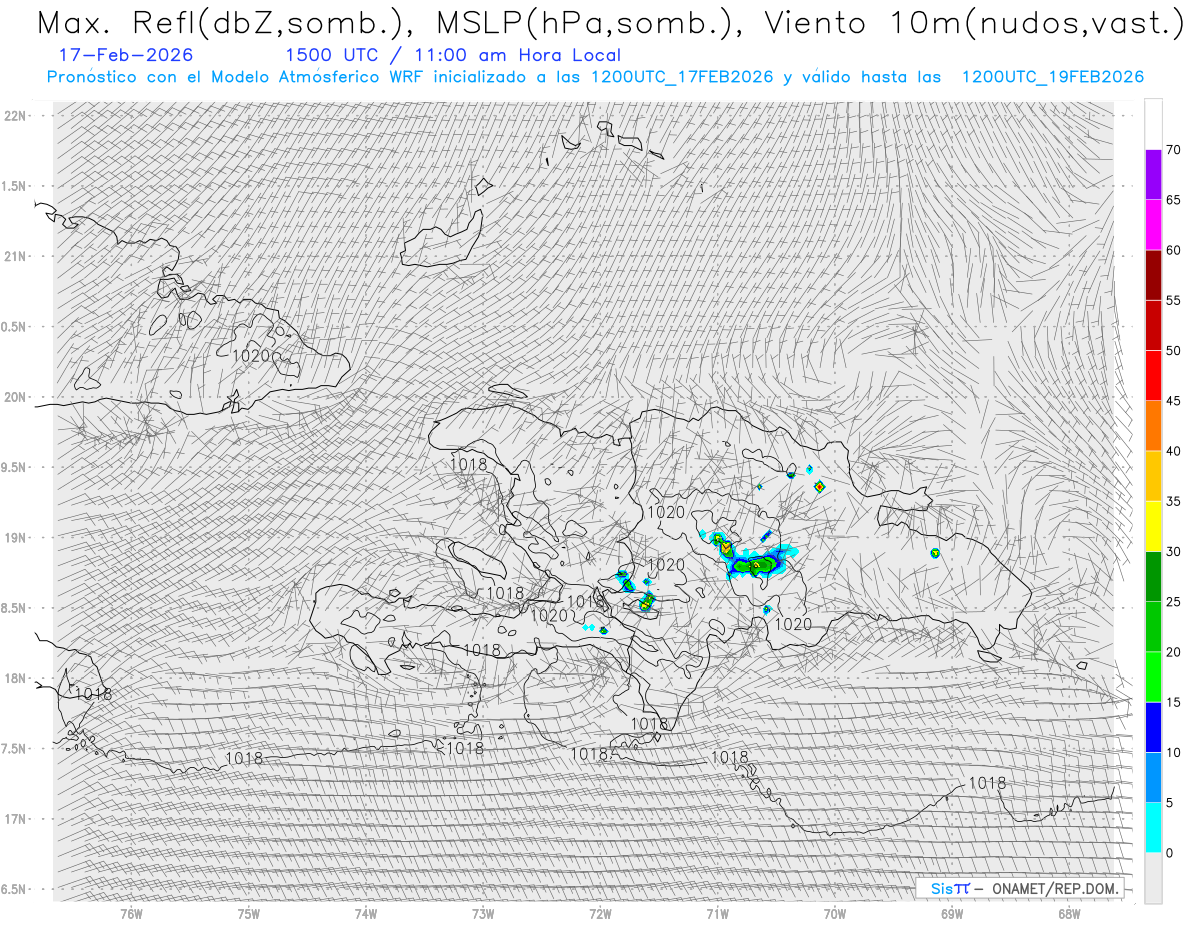The image size is (1200, 927).
Task: Click the colorbar scale value '20'
Action: point(1173,652)
